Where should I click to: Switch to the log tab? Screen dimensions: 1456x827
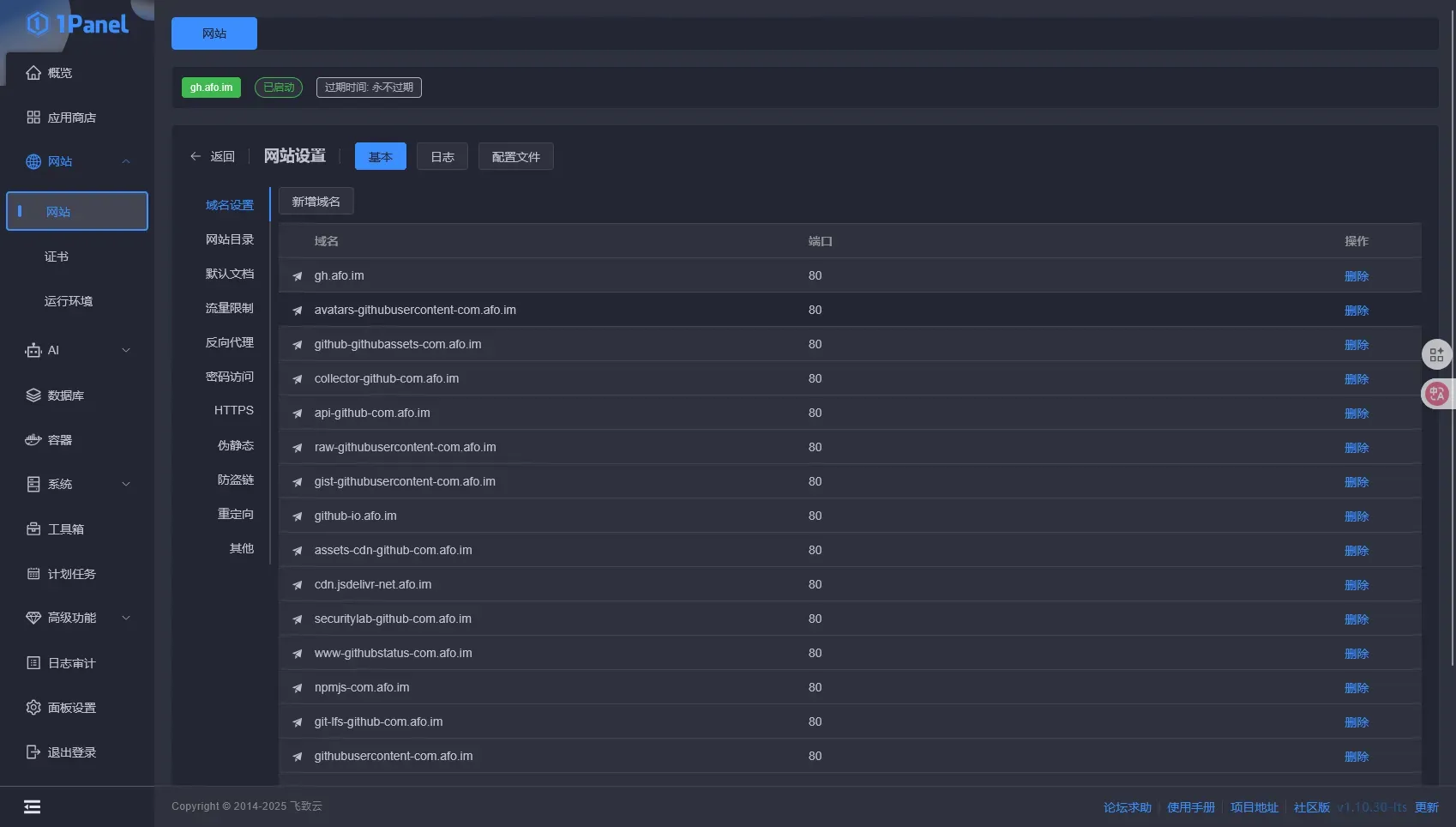442,157
